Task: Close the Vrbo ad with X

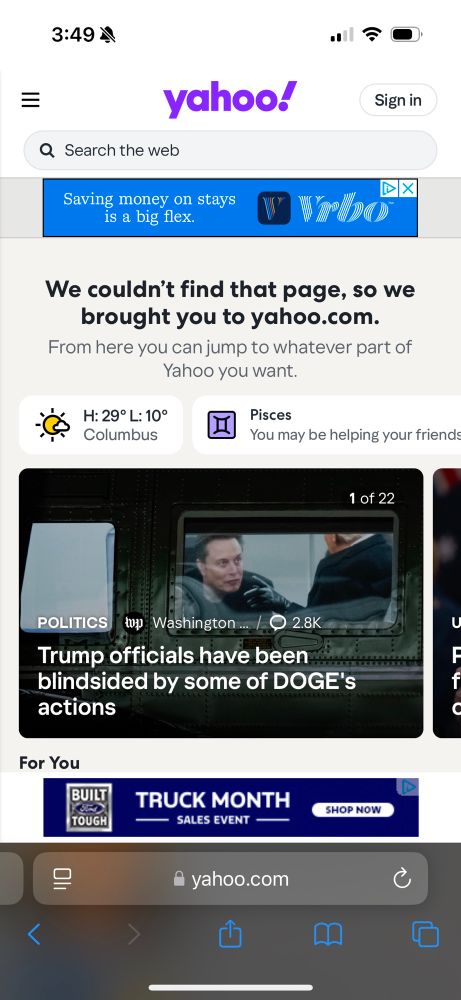Action: tap(408, 188)
